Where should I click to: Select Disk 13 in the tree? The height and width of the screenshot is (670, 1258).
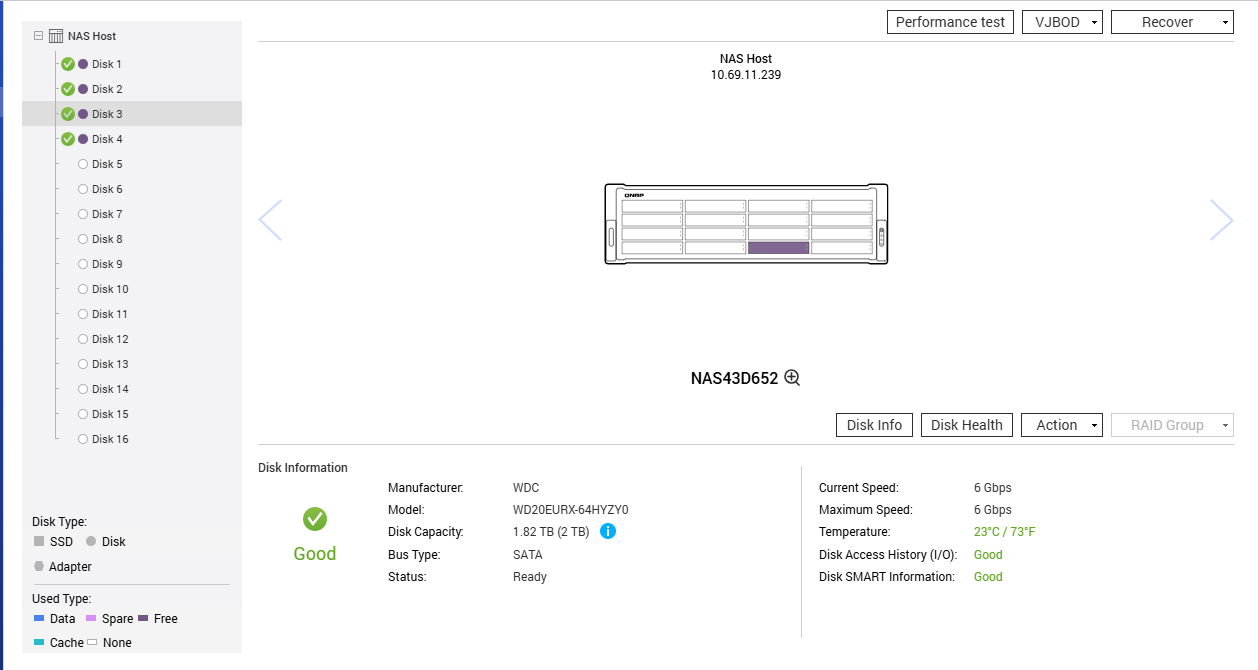pos(110,364)
